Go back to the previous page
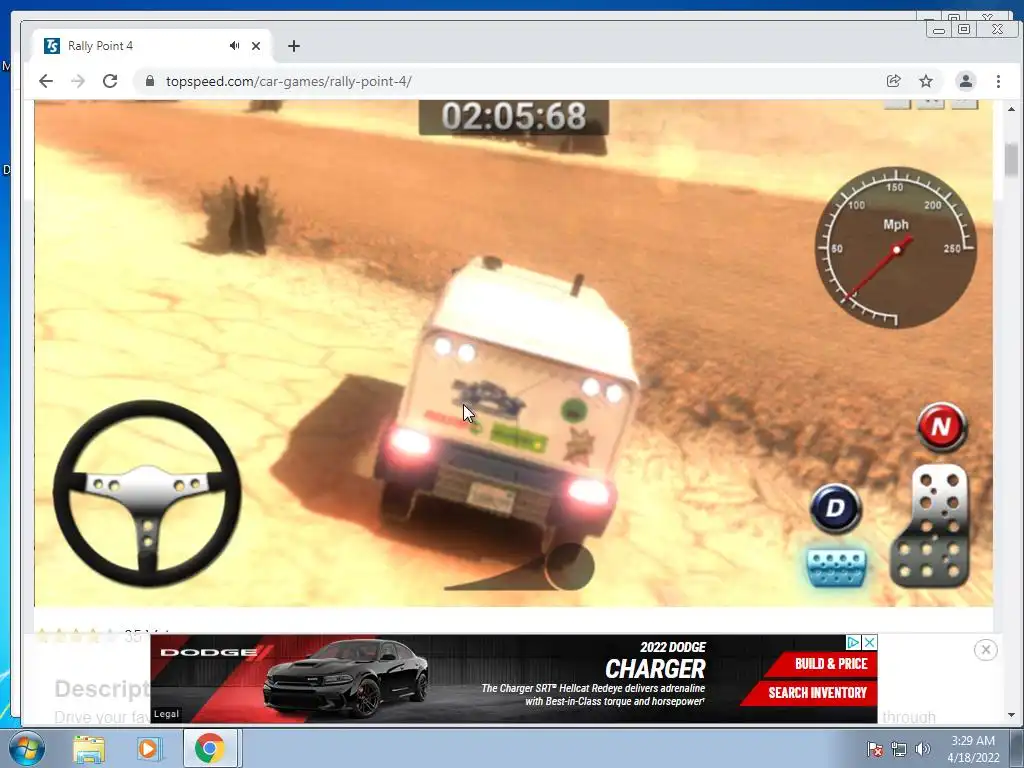Image resolution: width=1024 pixels, height=768 pixels. [x=46, y=81]
